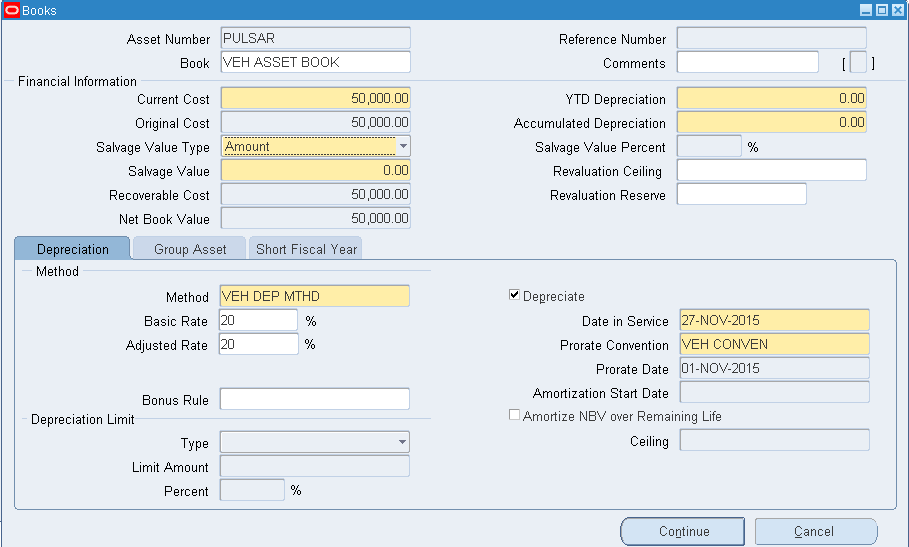The height and width of the screenshot is (547, 909).
Task: Click the Cancel button
Action: (x=815, y=532)
